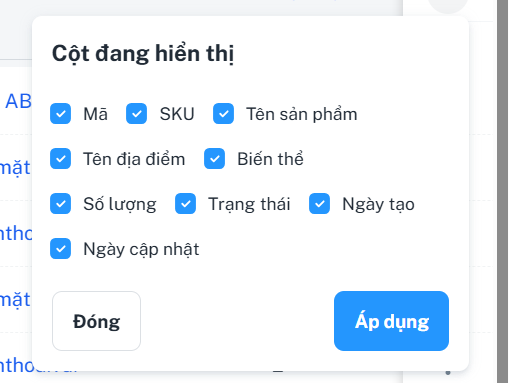Disable the Tên địa điểm checkbox
The height and width of the screenshot is (383, 509).
coord(60,159)
